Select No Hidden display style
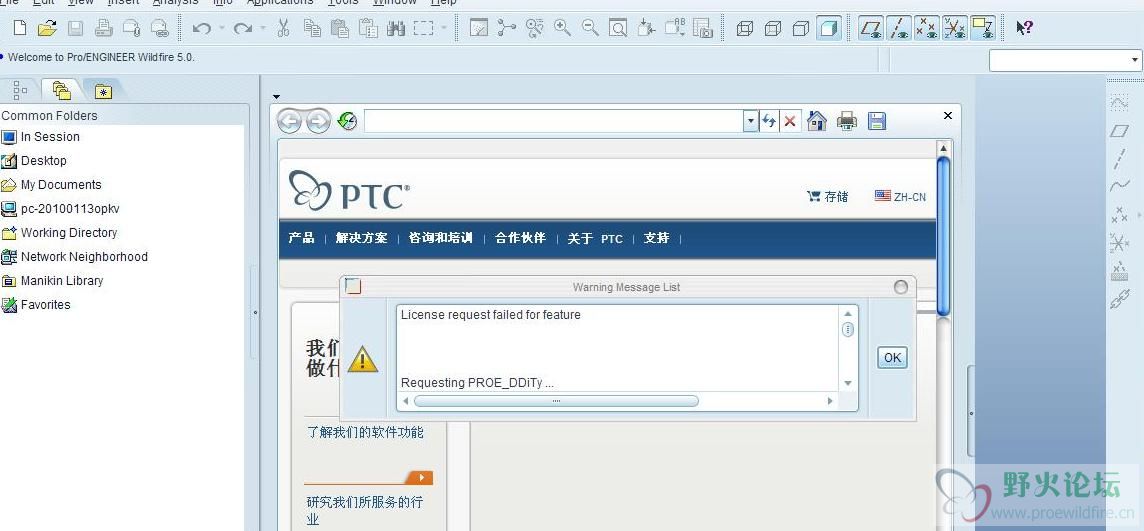1144x531 pixels. 800,28
